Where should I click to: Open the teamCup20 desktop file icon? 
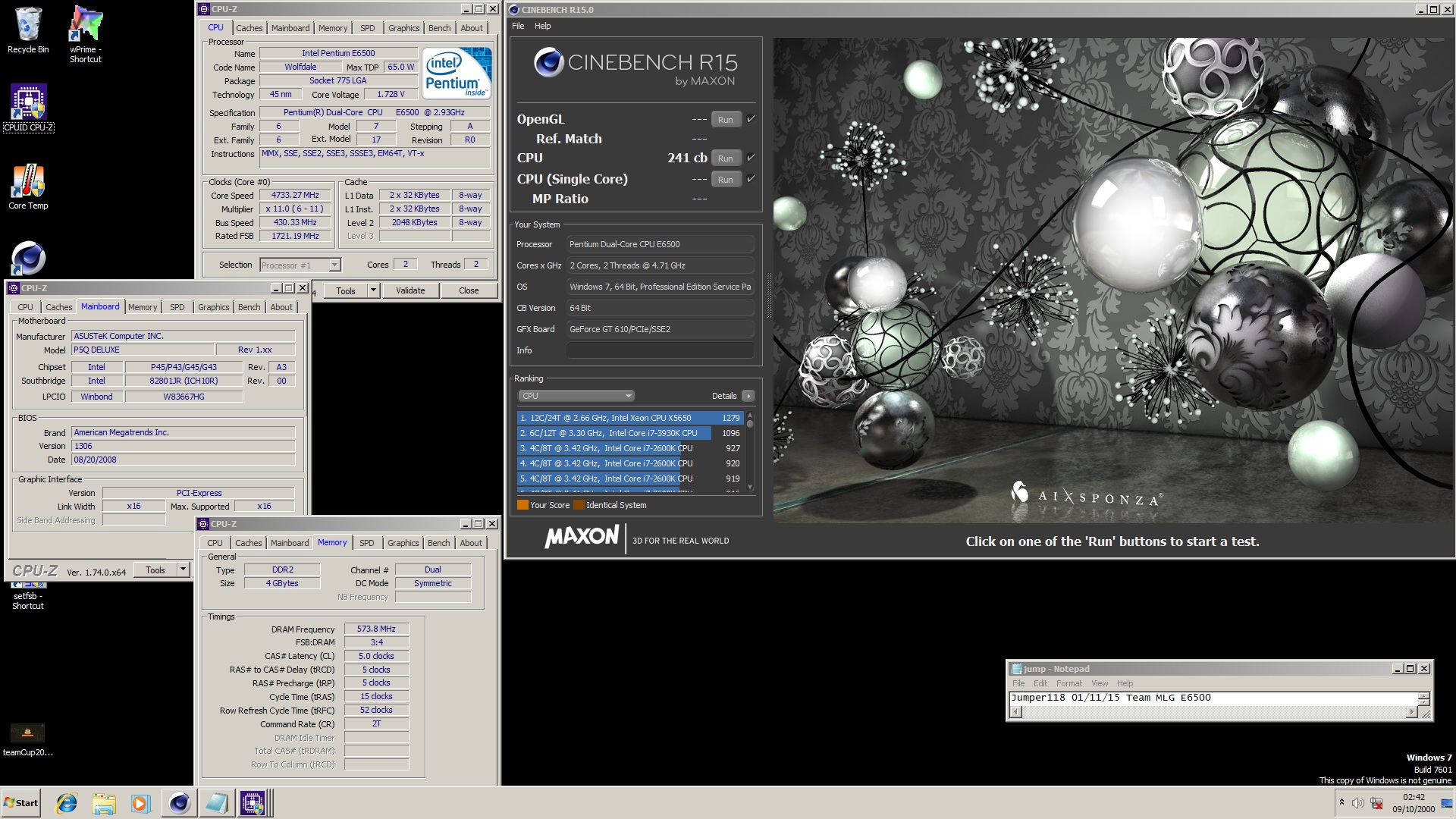27,739
